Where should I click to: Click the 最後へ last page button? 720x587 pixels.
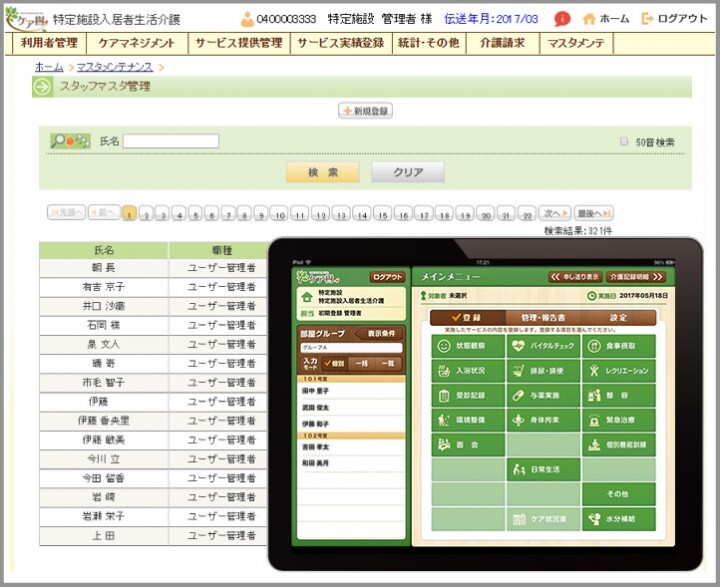pos(593,213)
